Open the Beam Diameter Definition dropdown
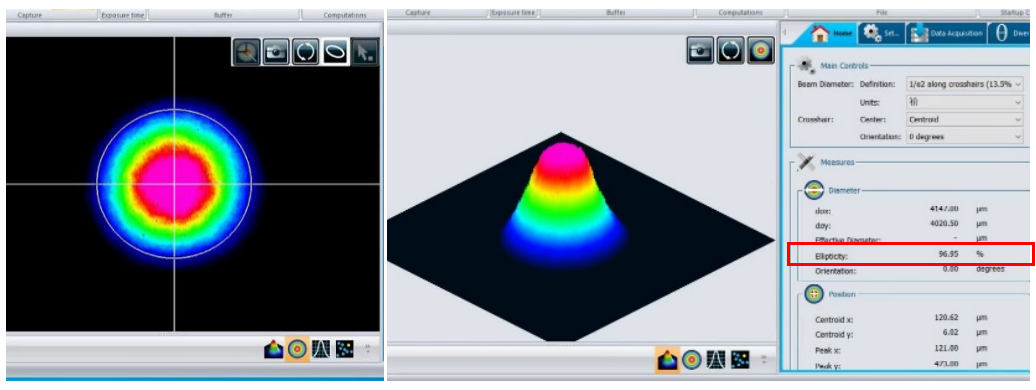The image size is (1036, 390). pos(965,84)
